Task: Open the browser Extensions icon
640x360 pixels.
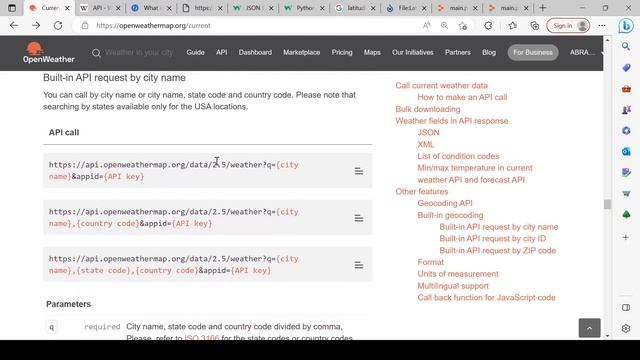Action: click(x=488, y=25)
